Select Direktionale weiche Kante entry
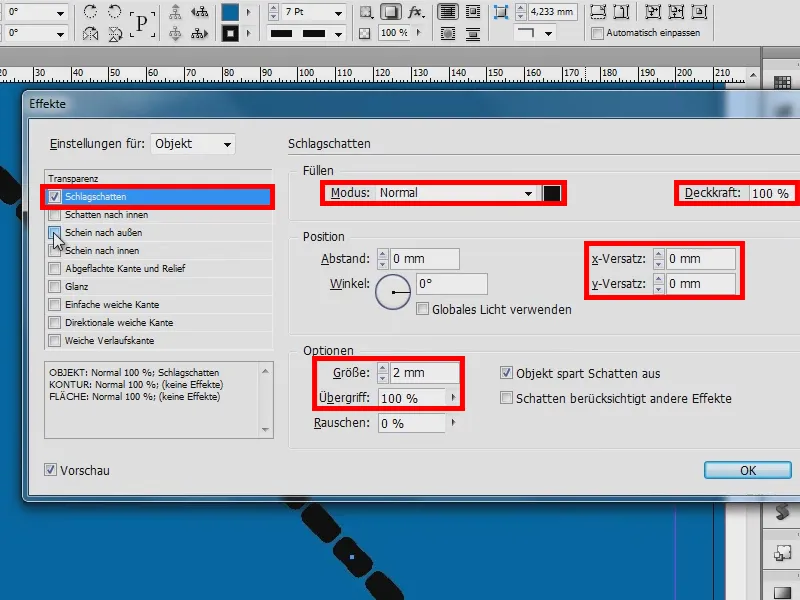 (x=119, y=322)
